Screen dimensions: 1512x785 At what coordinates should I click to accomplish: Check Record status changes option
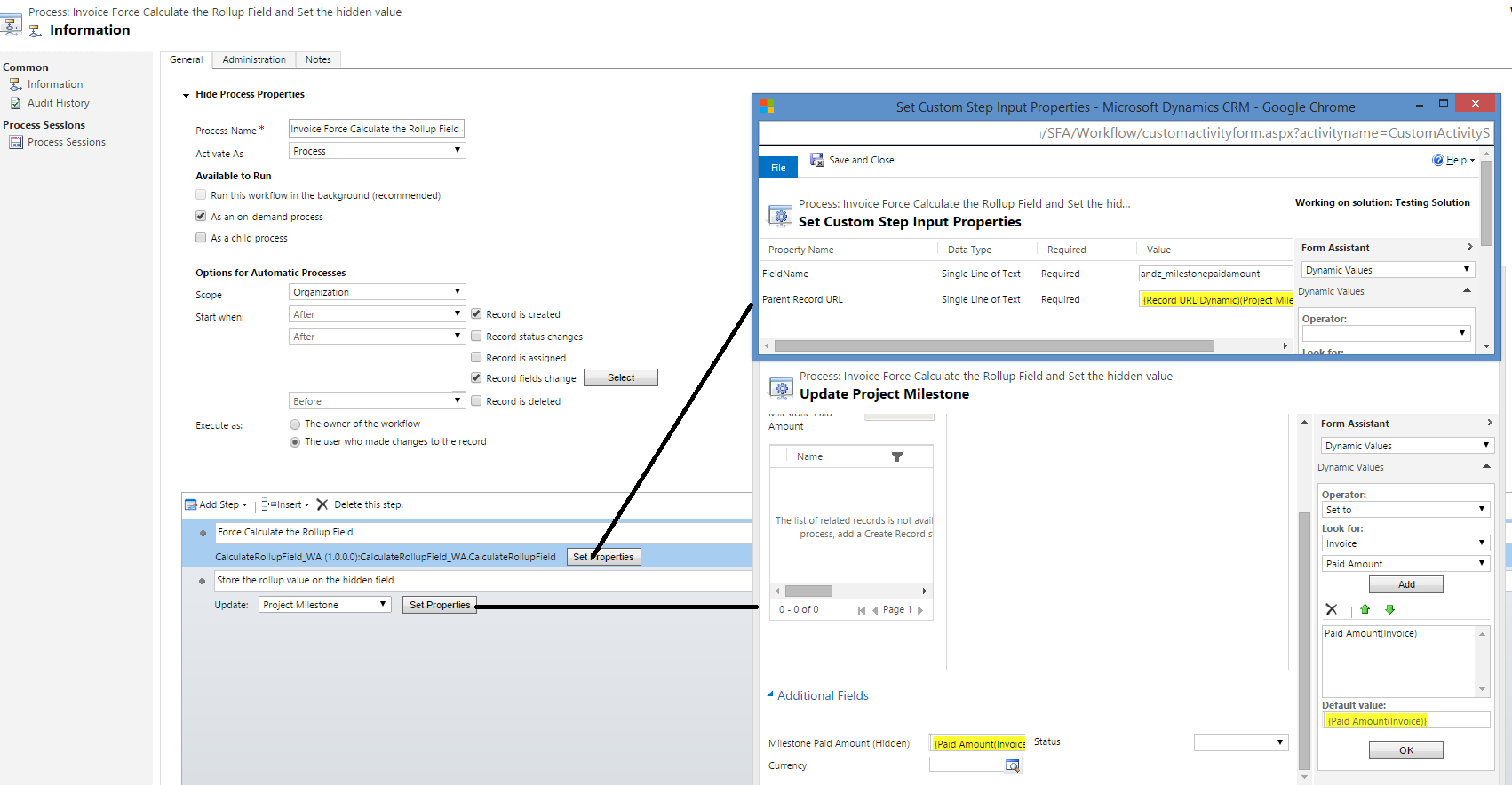click(x=476, y=337)
